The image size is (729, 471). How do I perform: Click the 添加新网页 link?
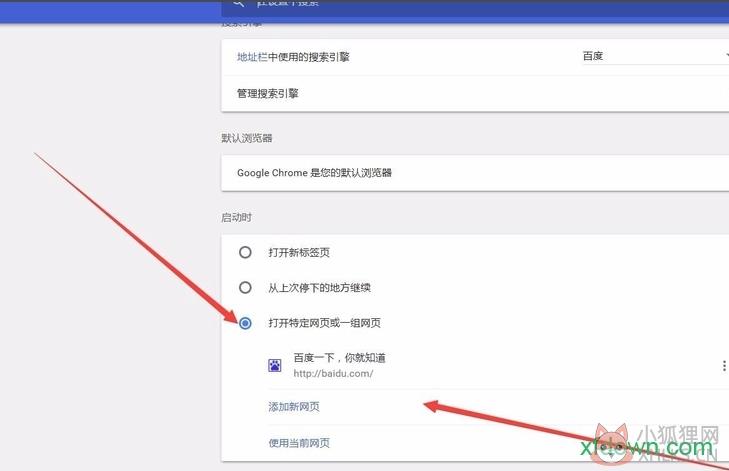pos(294,407)
